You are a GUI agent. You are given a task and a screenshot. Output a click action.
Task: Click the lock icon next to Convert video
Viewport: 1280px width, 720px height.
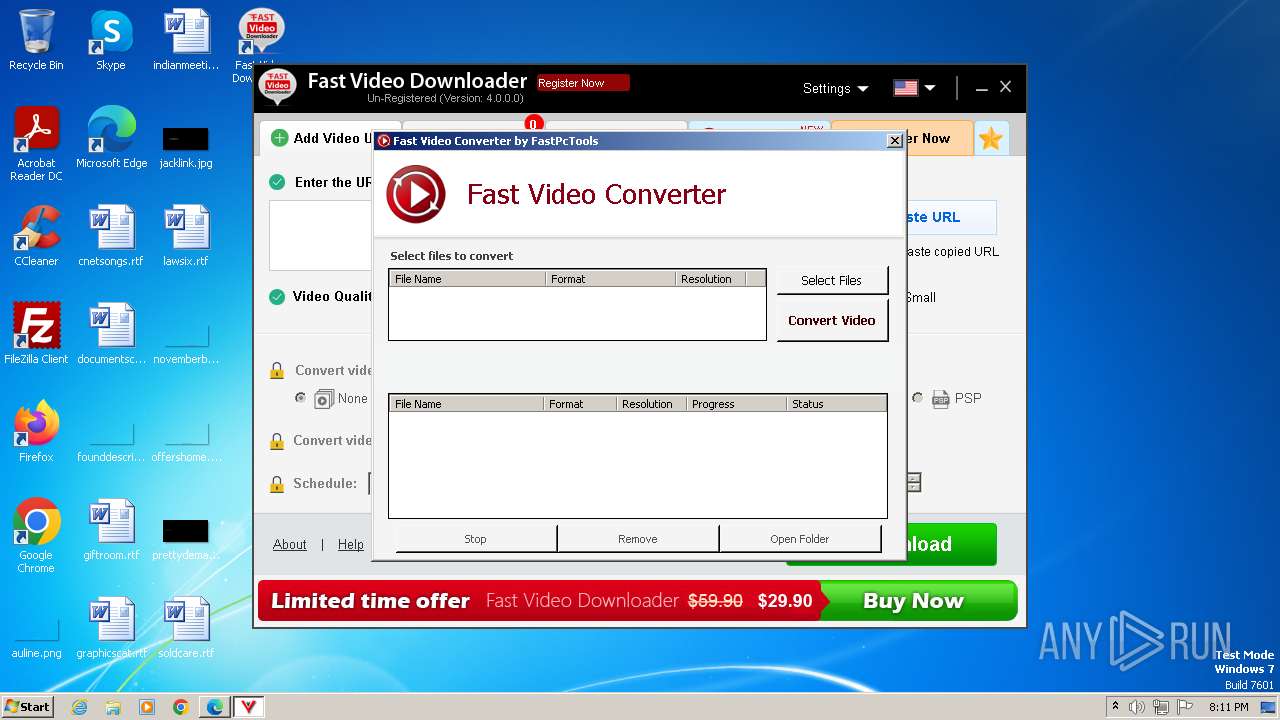pyautogui.click(x=277, y=370)
